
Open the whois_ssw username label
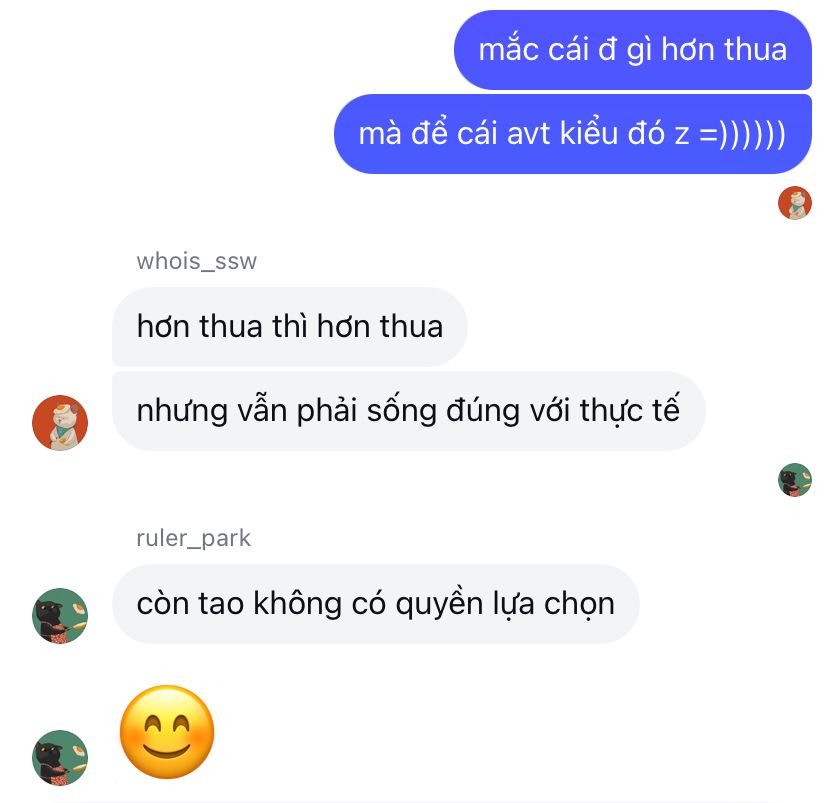coord(196,261)
